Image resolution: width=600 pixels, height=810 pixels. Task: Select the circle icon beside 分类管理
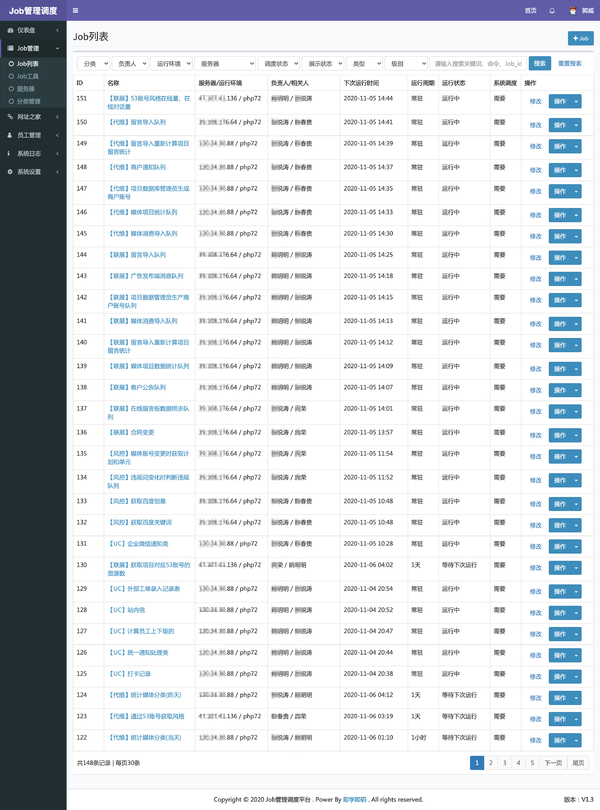11,101
